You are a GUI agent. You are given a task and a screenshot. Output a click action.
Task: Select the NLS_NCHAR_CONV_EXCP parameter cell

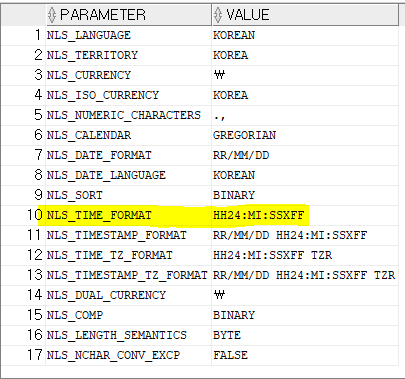coord(129,355)
